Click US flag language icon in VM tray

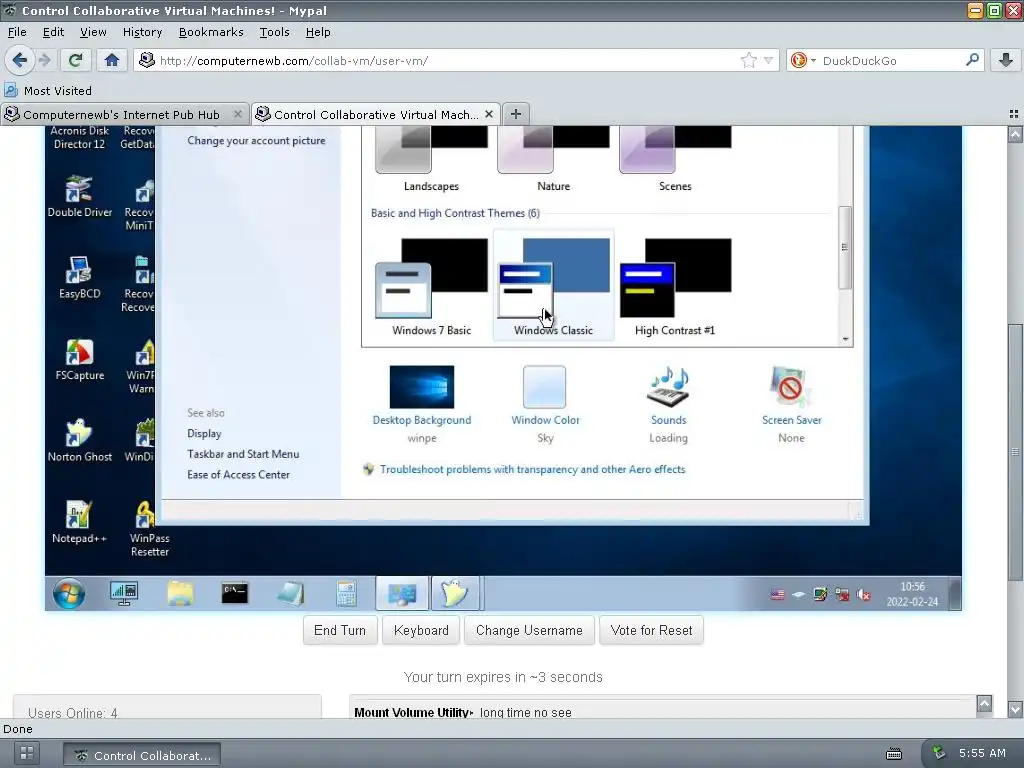[x=777, y=594]
